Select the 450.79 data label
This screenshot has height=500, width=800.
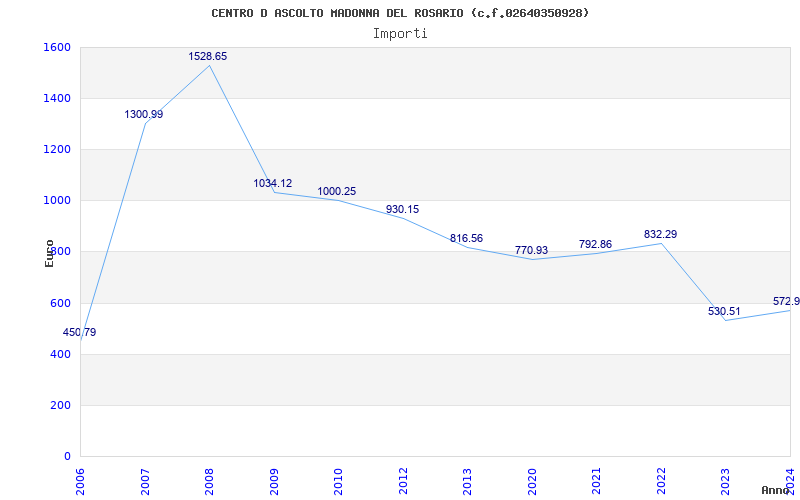[80, 333]
